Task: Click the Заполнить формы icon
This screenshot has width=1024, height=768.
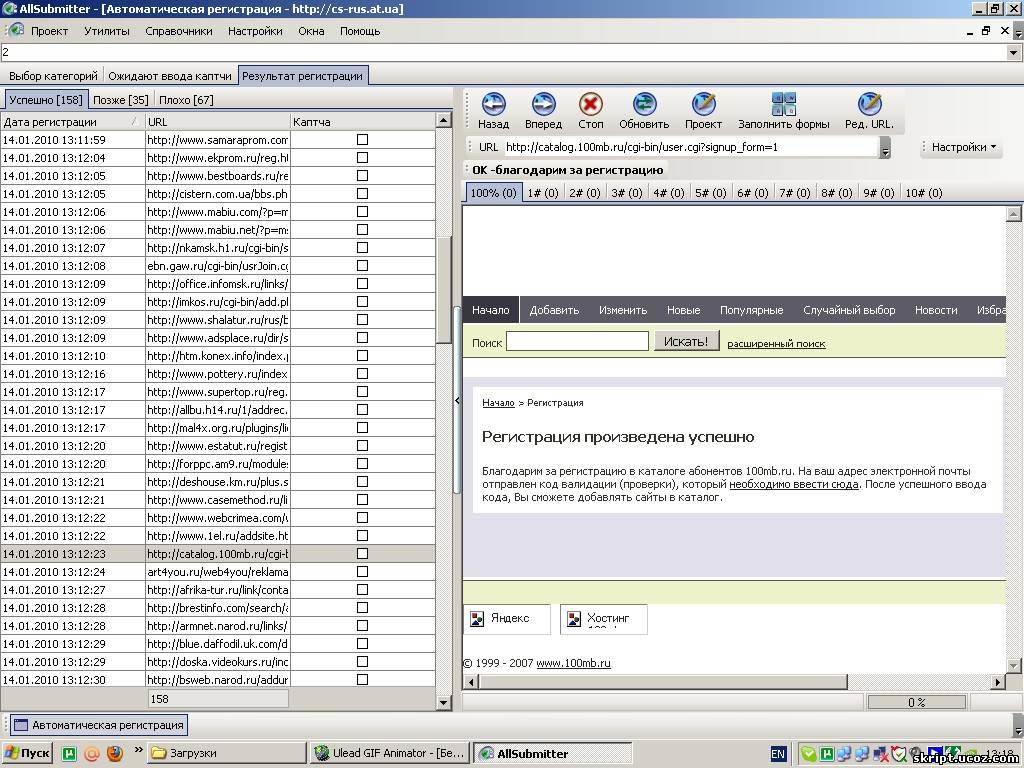Action: point(784,104)
